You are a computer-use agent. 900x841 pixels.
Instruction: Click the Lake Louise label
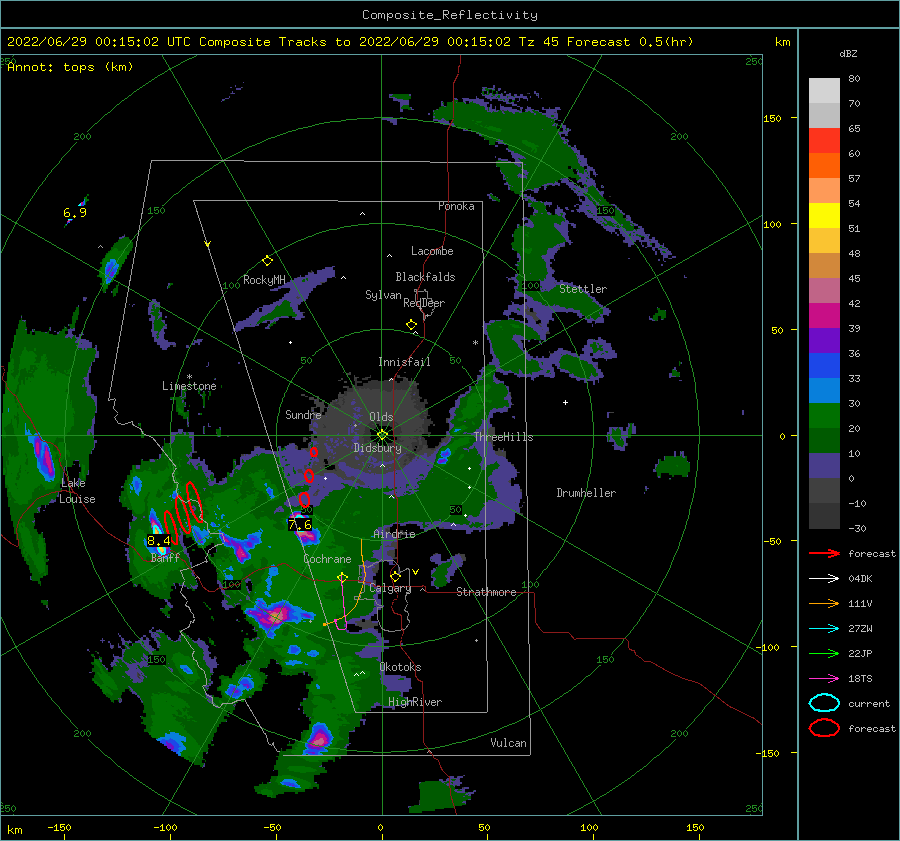77,491
